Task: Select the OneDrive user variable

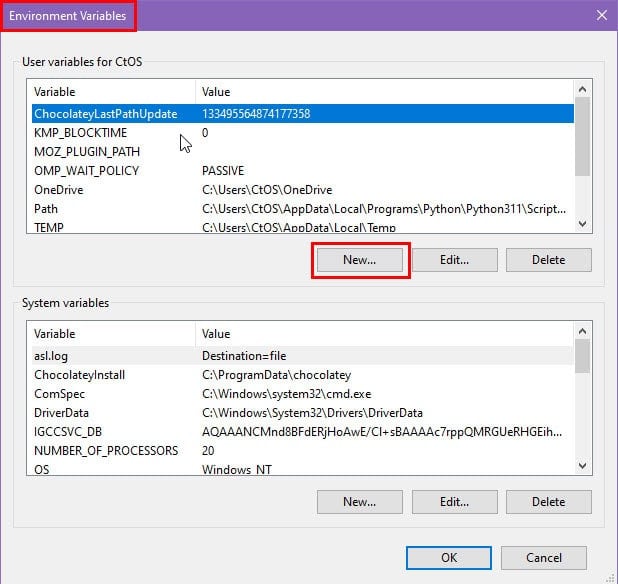Action: pos(303,190)
